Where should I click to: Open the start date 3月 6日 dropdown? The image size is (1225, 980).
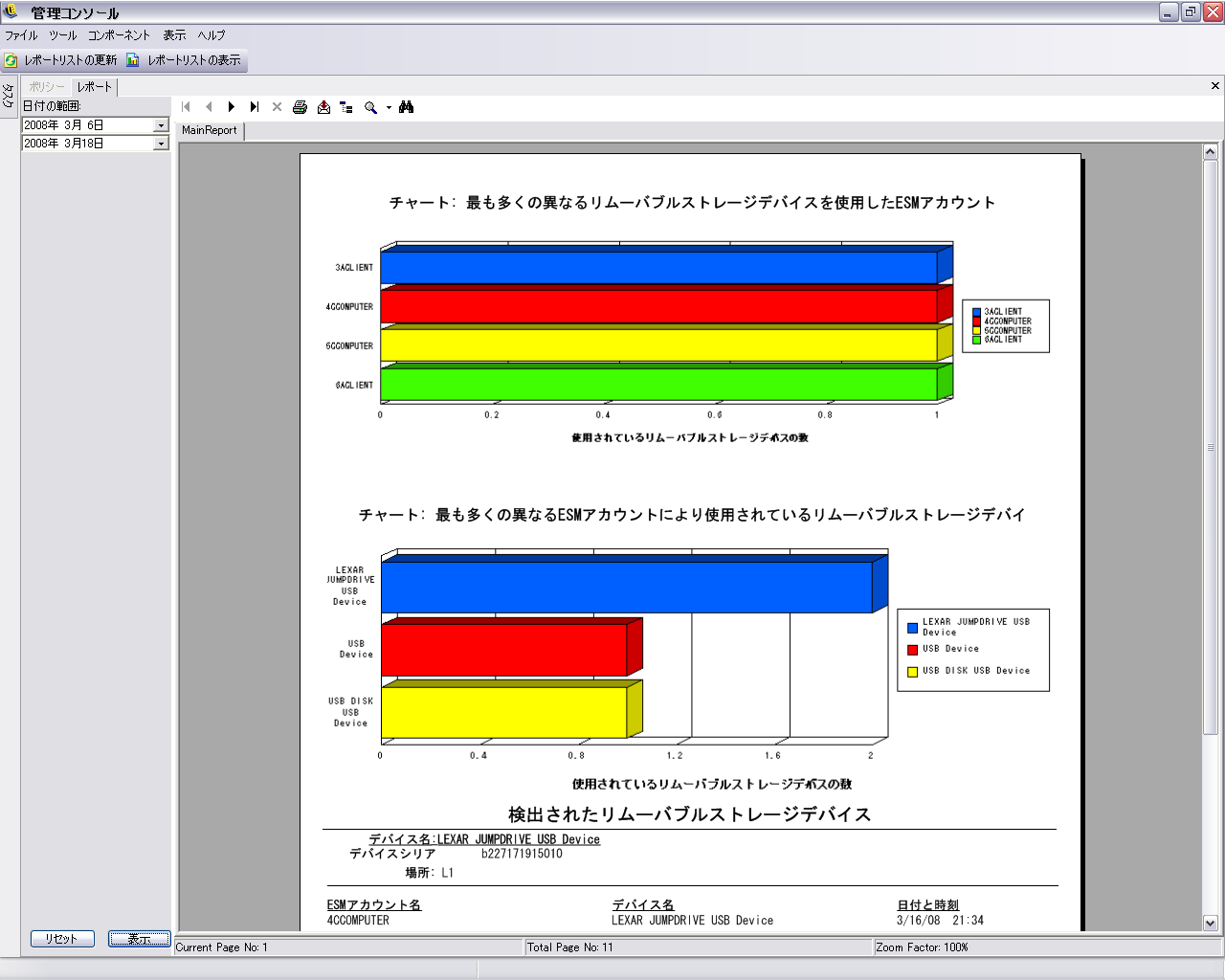point(161,125)
